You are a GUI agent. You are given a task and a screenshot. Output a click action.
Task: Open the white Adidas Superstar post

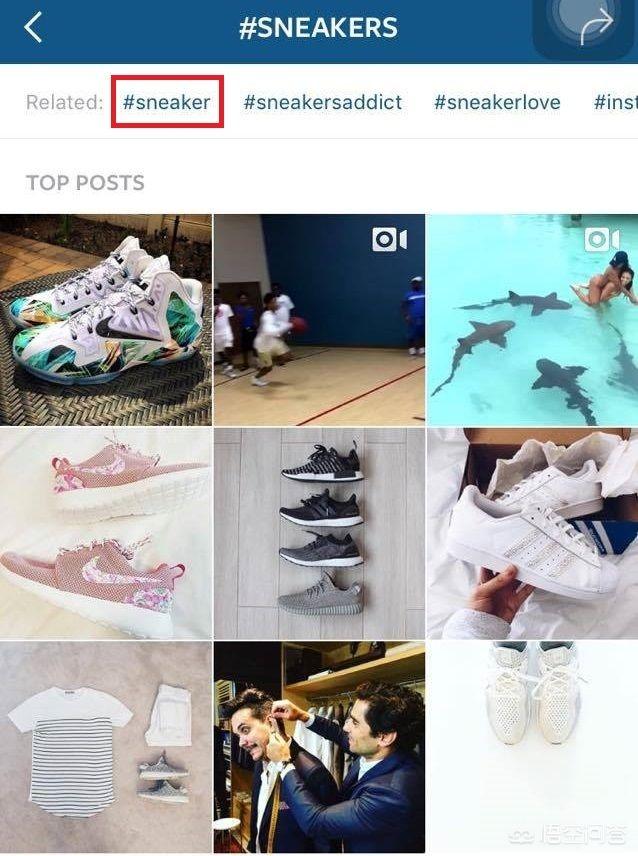point(532,533)
